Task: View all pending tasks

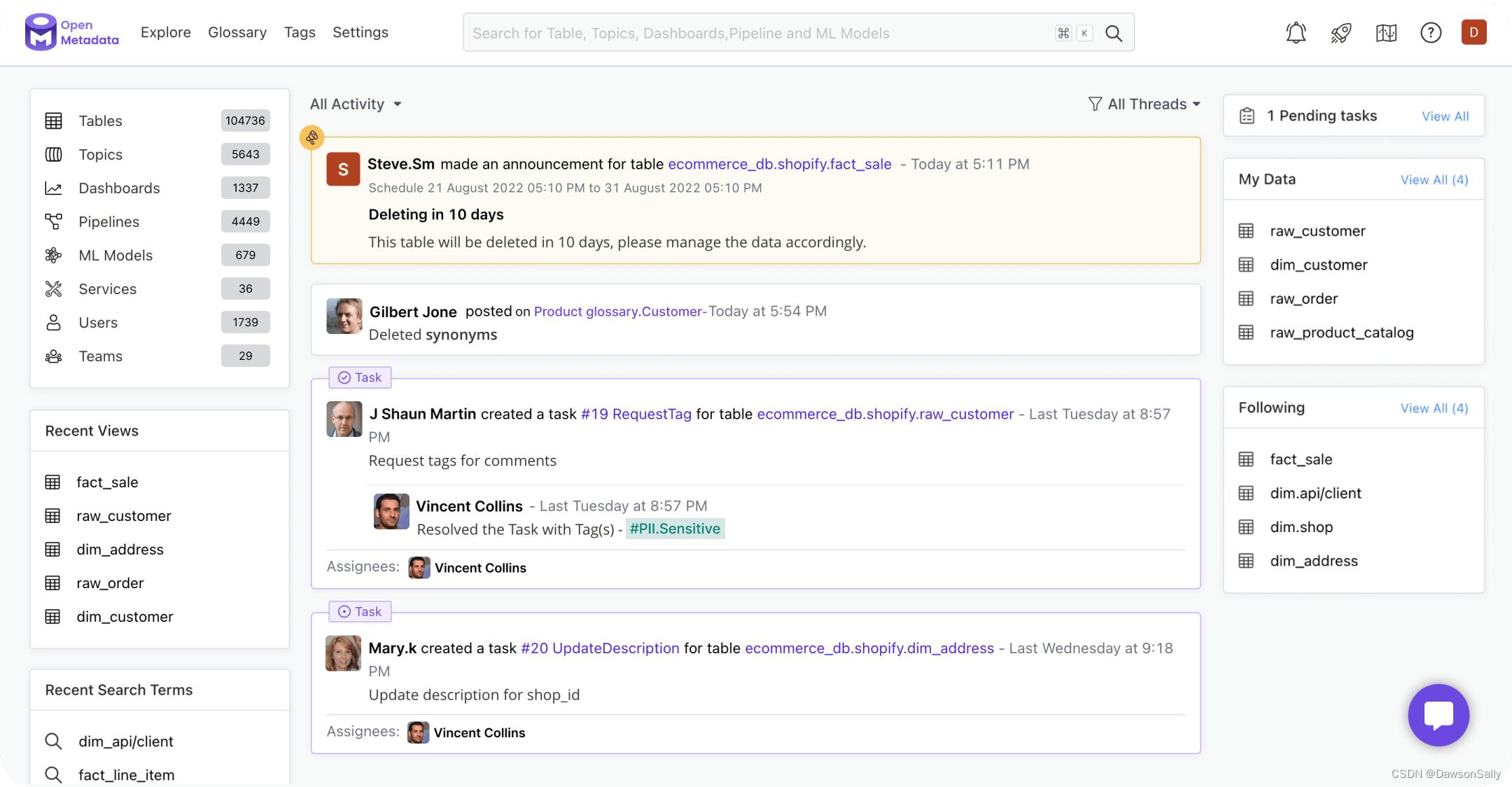Action: pyautogui.click(x=1445, y=116)
